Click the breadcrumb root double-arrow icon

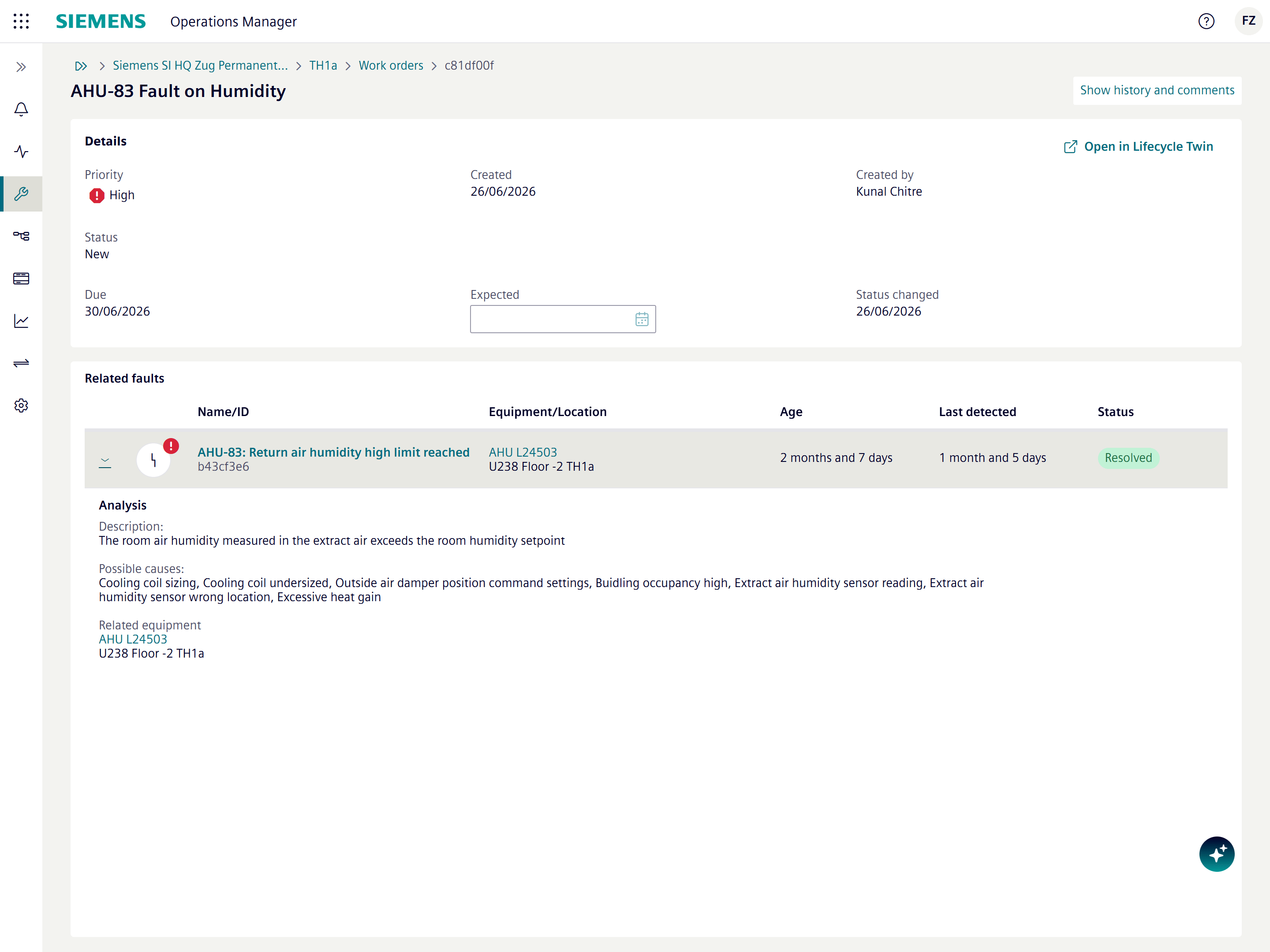81,66
